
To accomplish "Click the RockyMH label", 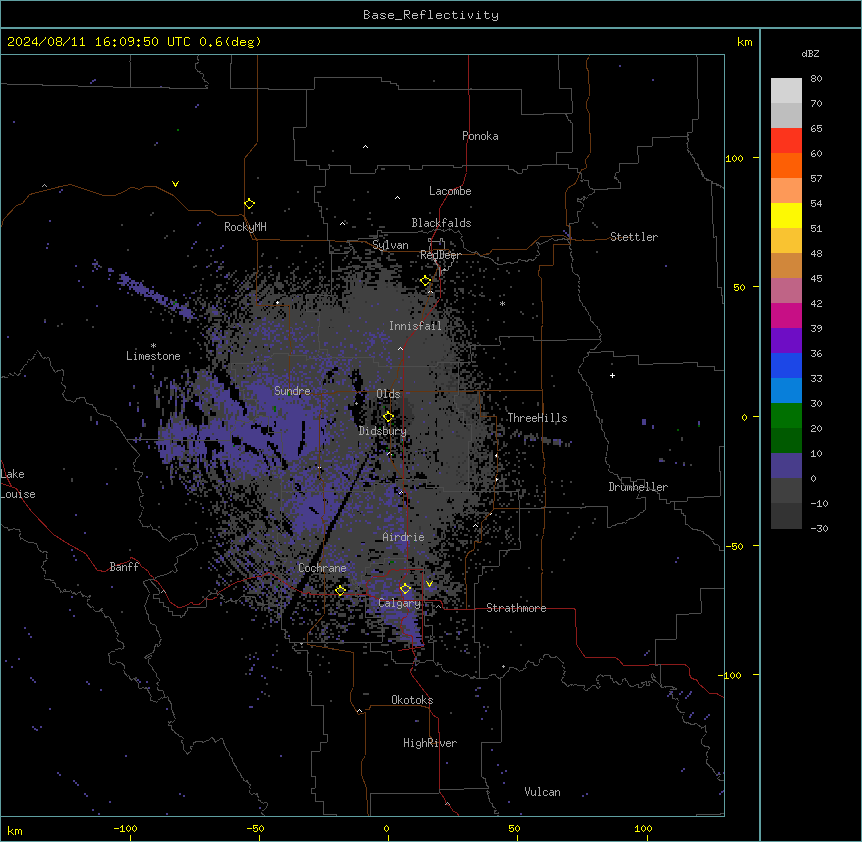I will [245, 227].
